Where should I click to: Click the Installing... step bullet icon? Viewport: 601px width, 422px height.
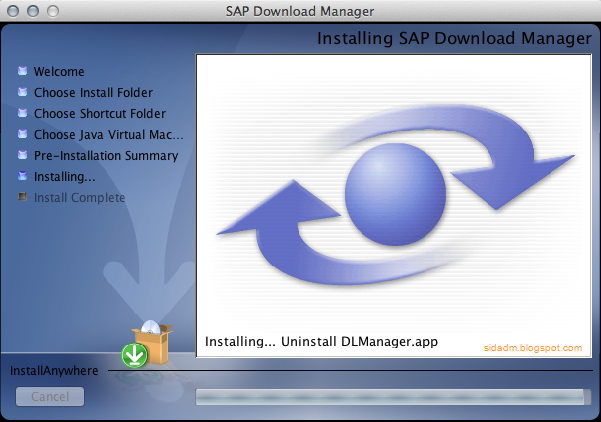click(23, 176)
